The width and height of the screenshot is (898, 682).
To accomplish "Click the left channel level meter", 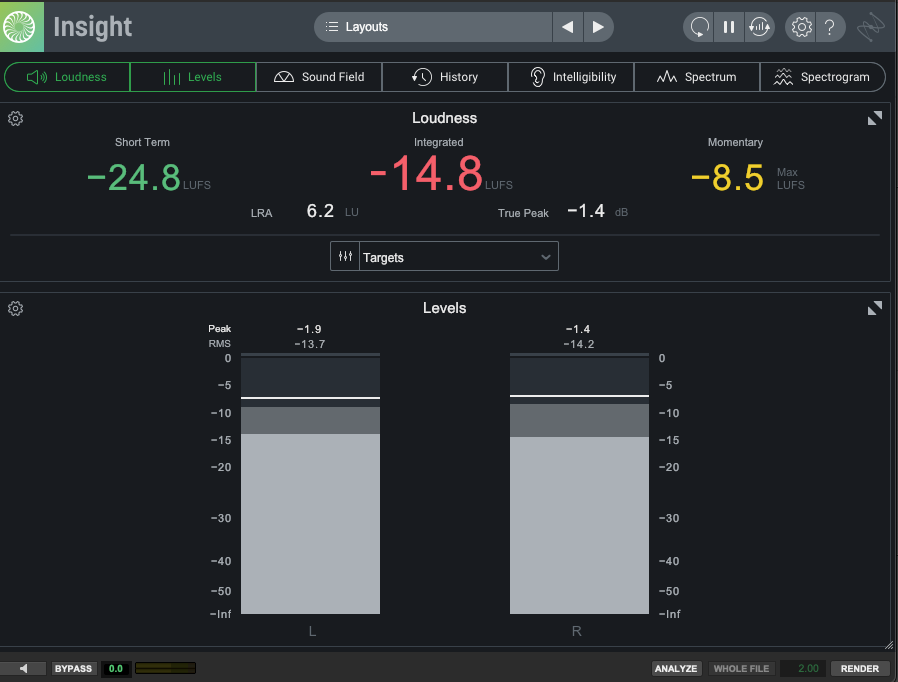I will [310, 484].
